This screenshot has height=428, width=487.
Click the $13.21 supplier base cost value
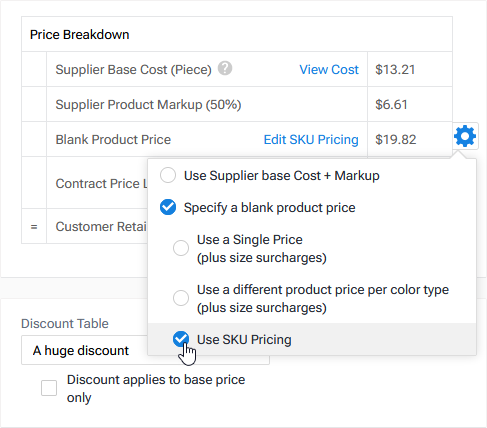395,70
